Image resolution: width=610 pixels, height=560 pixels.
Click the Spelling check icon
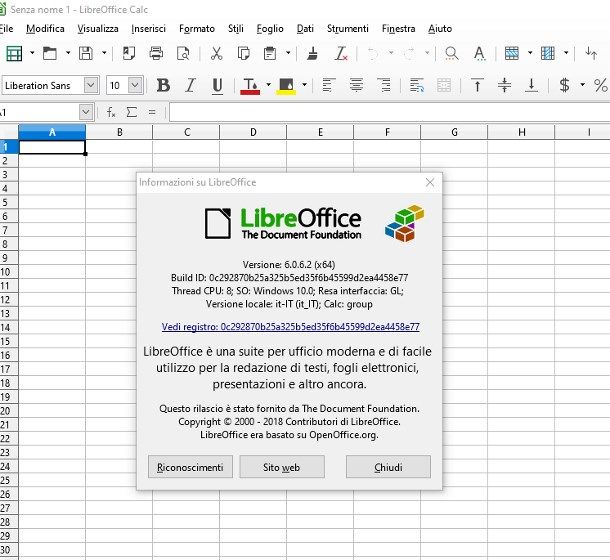479,53
